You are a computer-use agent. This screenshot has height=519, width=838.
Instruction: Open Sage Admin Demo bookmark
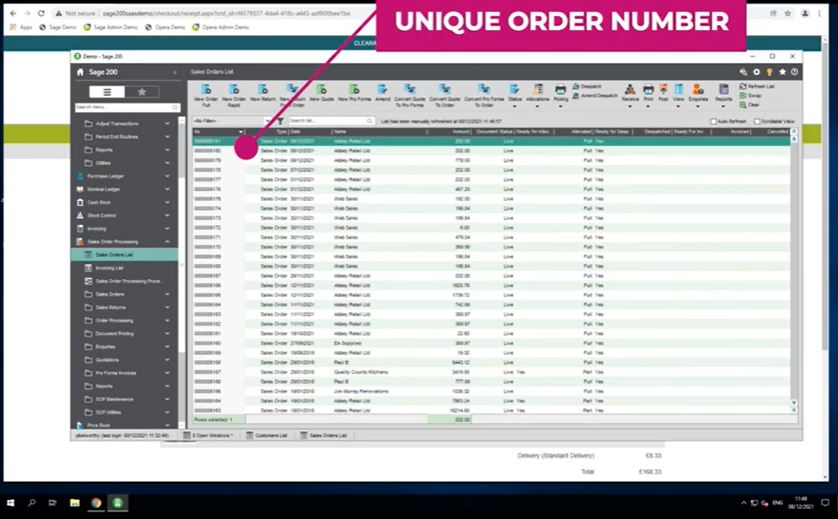coord(111,27)
